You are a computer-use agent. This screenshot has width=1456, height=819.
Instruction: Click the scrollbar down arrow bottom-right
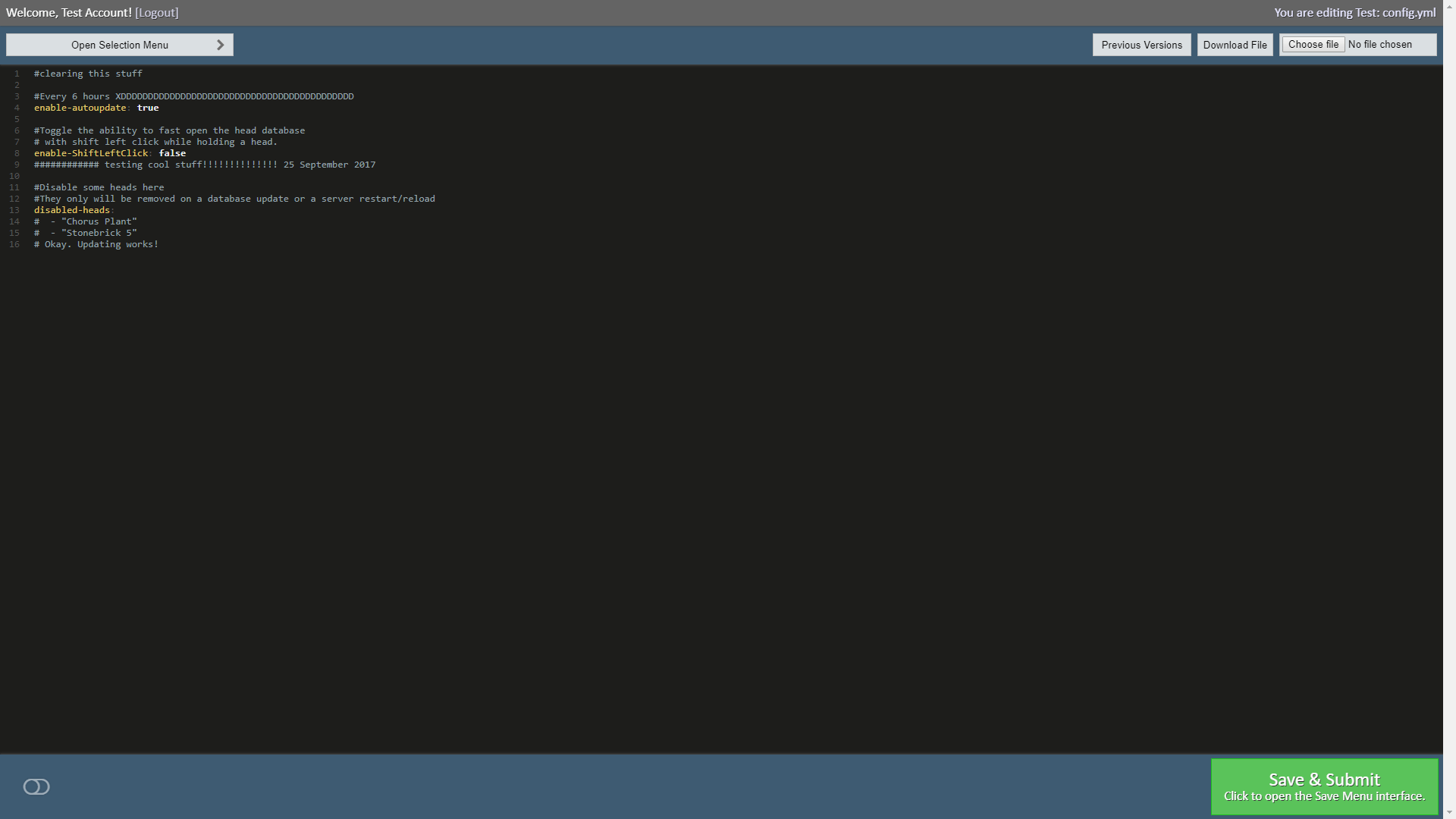pos(1449,812)
